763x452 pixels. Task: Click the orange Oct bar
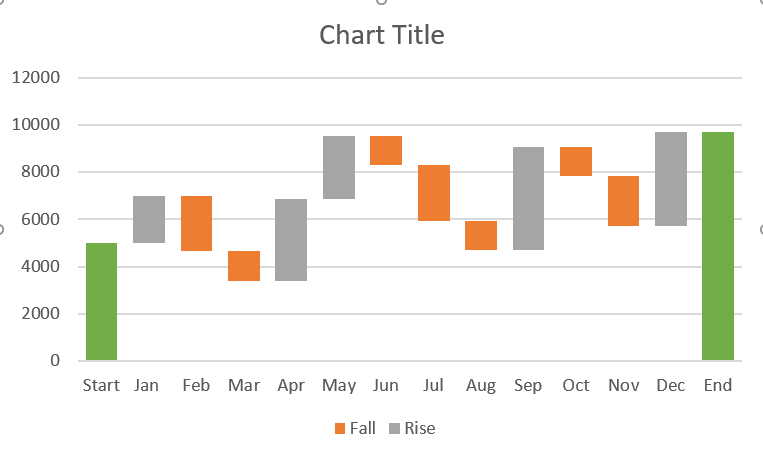tap(576, 161)
